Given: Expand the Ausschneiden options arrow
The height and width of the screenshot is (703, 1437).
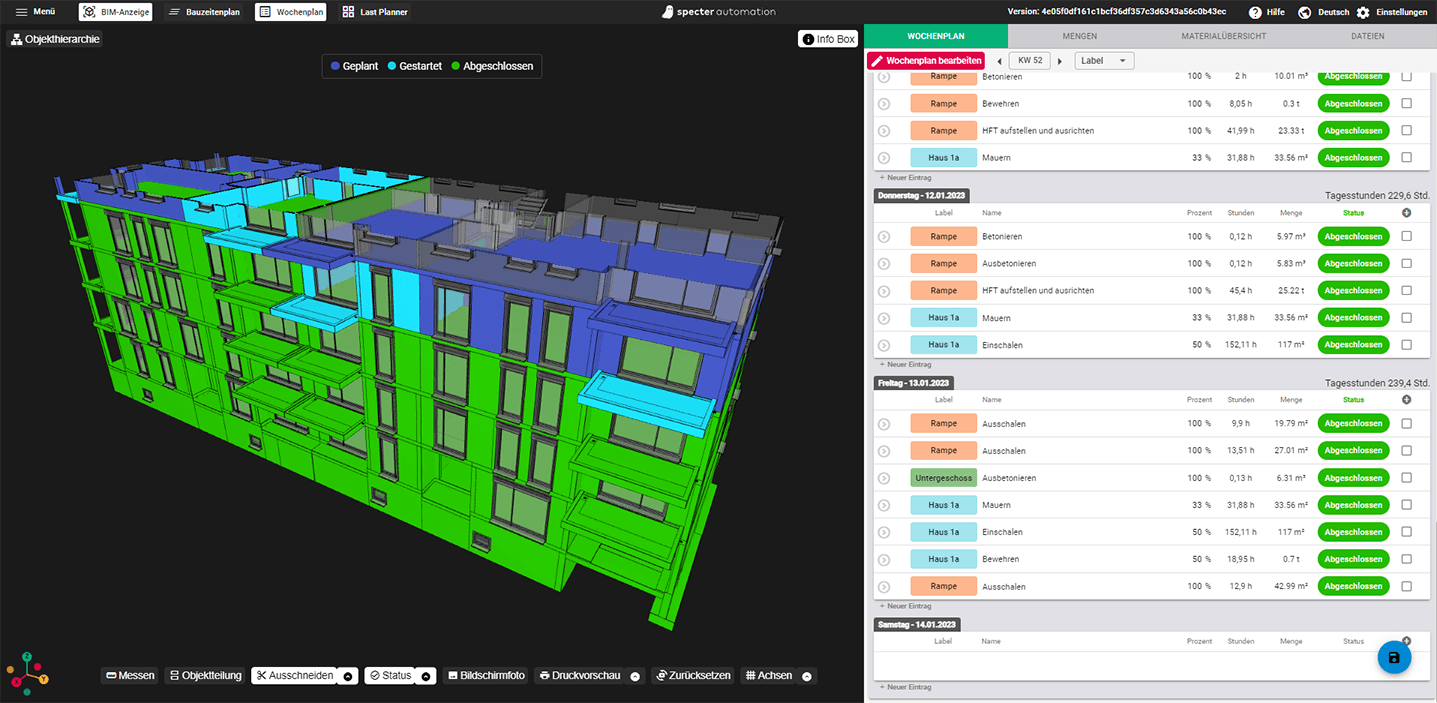Looking at the screenshot, I should click(x=347, y=676).
